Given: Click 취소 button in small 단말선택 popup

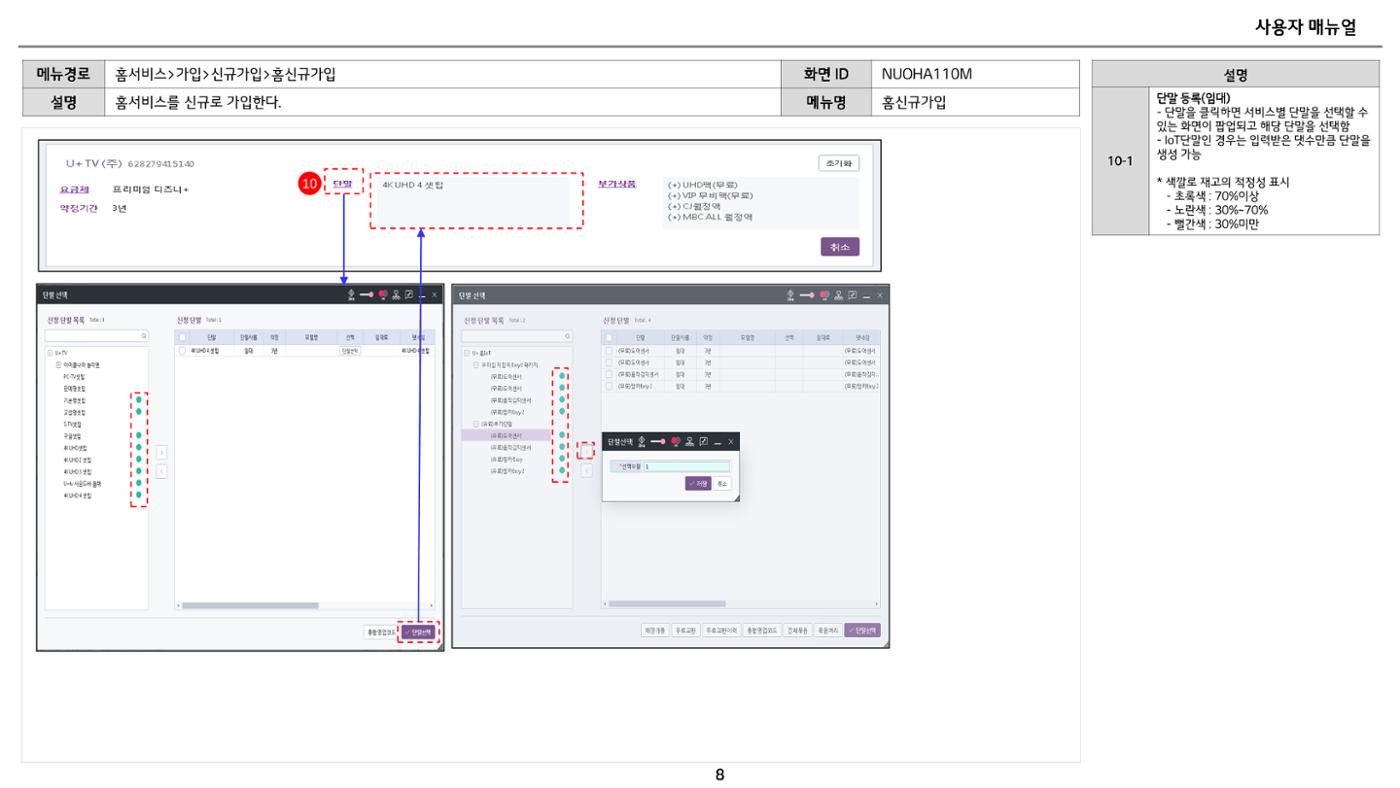Looking at the screenshot, I should (x=722, y=483).
